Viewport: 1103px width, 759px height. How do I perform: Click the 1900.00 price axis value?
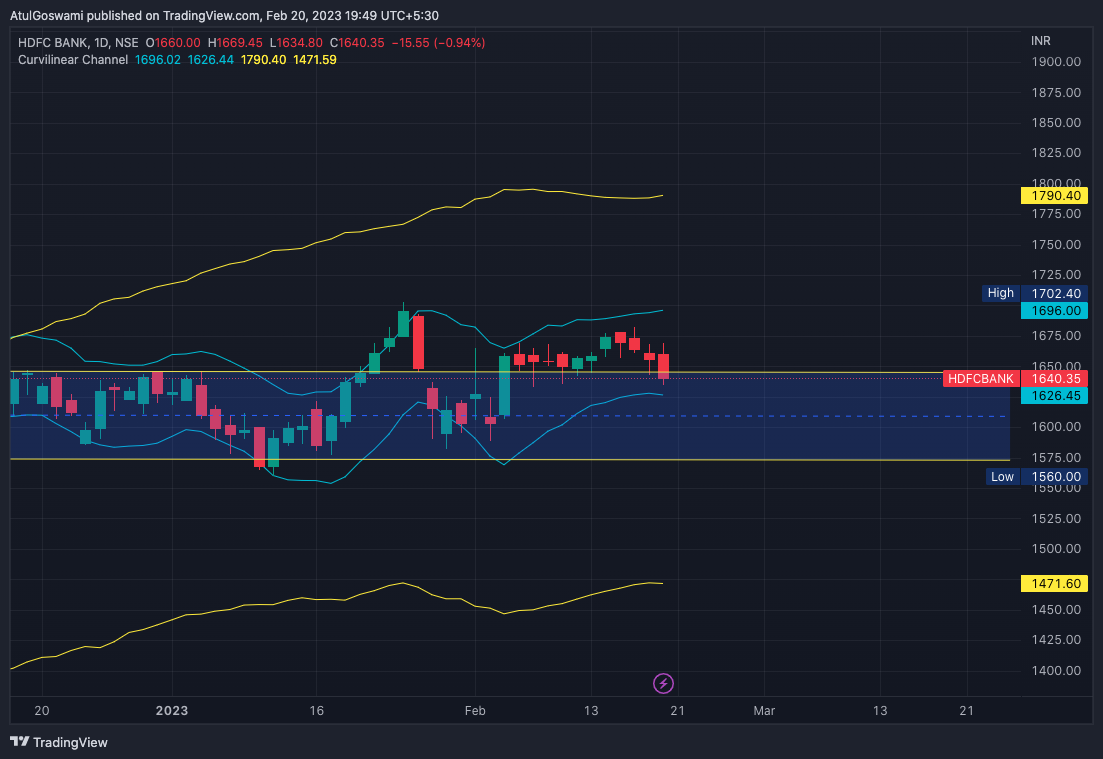1056,62
